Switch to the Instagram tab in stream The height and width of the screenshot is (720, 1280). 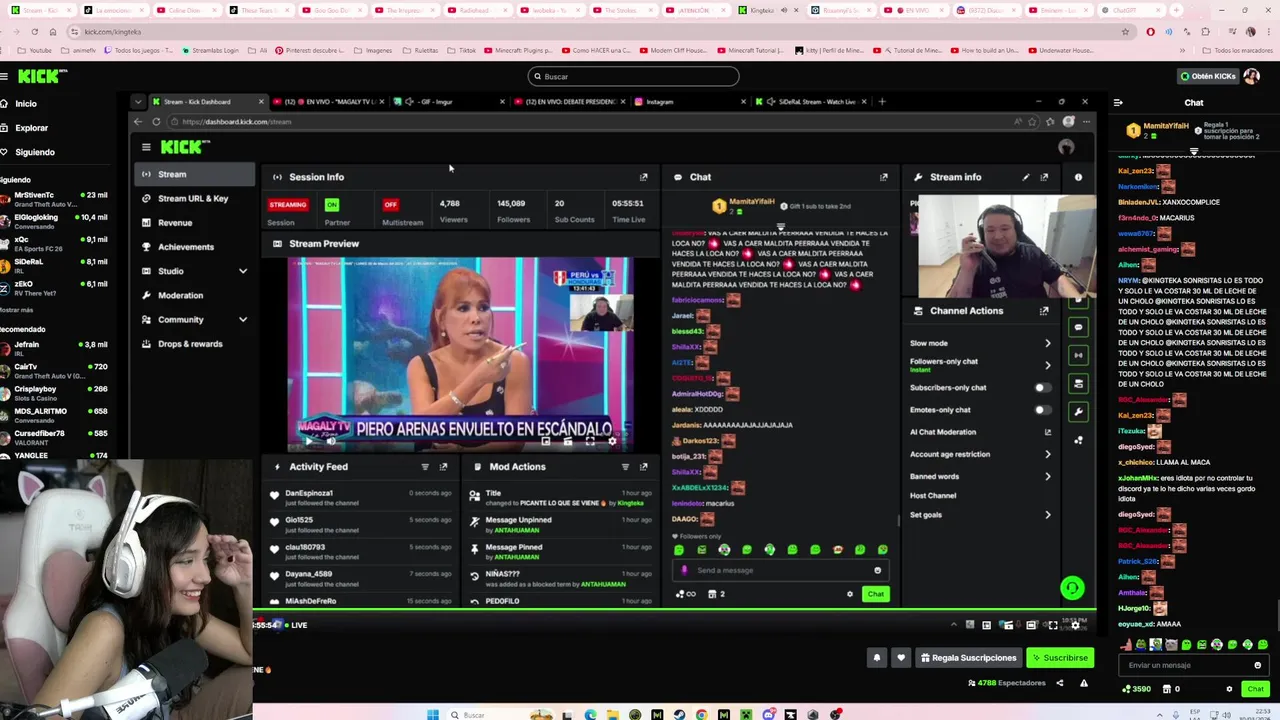pyautogui.click(x=690, y=101)
